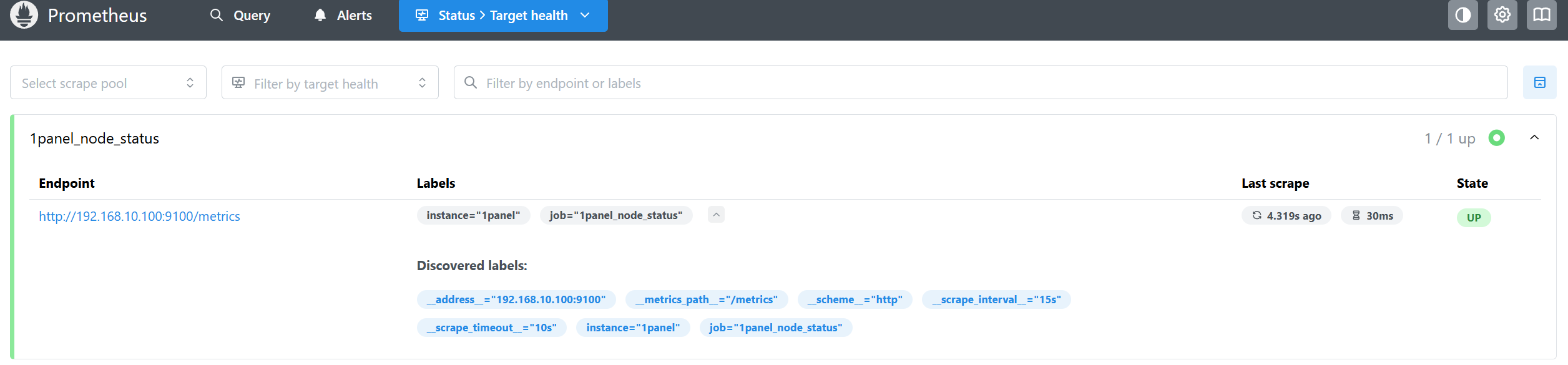Viewport: 1568px width, 365px height.
Task: Open the Filter by target health dropdown
Action: 330,83
